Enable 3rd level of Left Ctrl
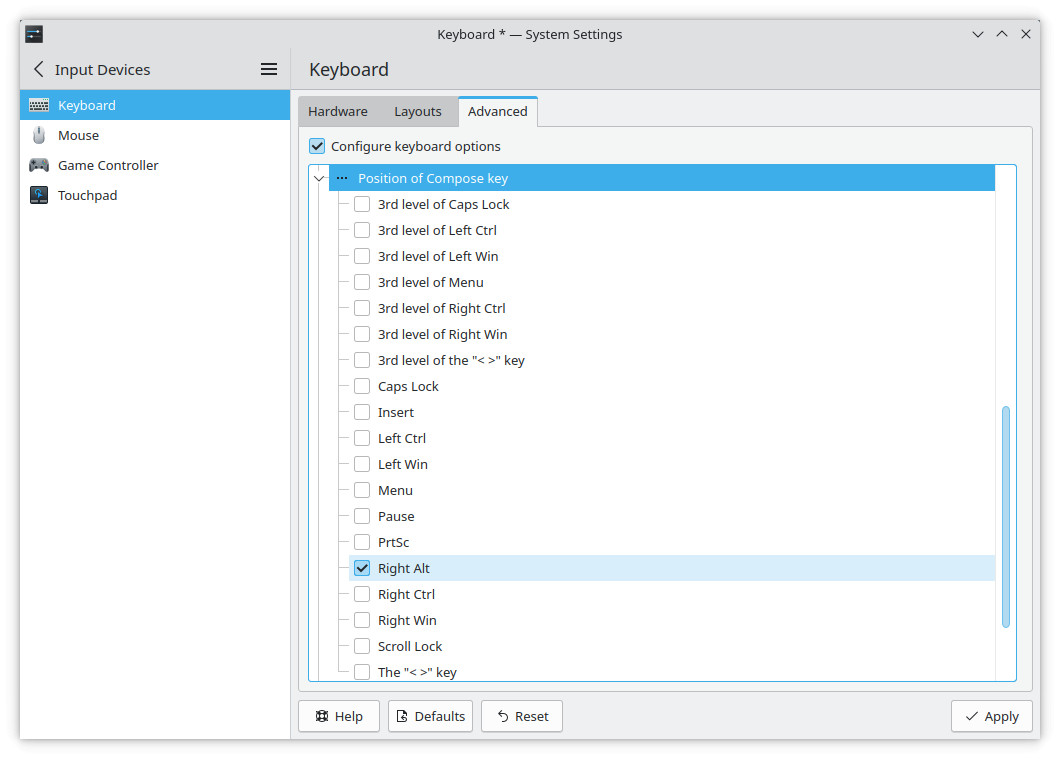Image resolution: width=1060 pixels, height=759 pixels. 362,230
